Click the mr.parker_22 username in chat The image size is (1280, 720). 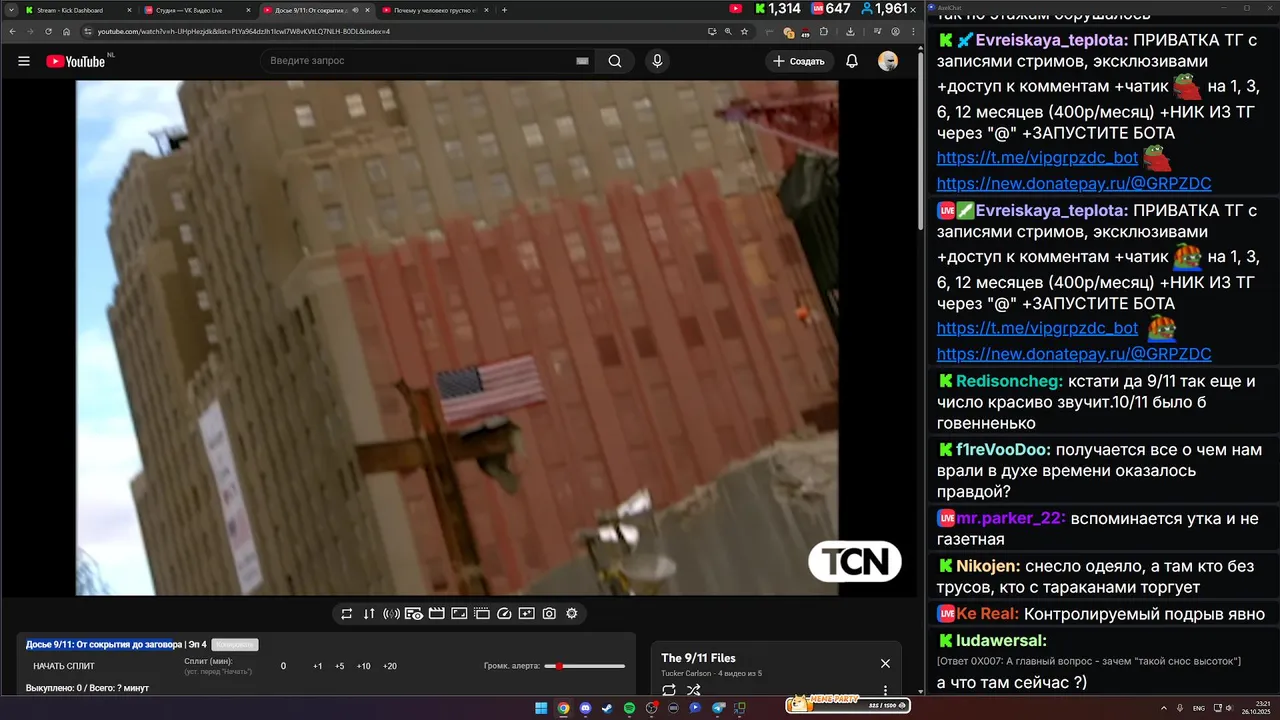(1008, 518)
